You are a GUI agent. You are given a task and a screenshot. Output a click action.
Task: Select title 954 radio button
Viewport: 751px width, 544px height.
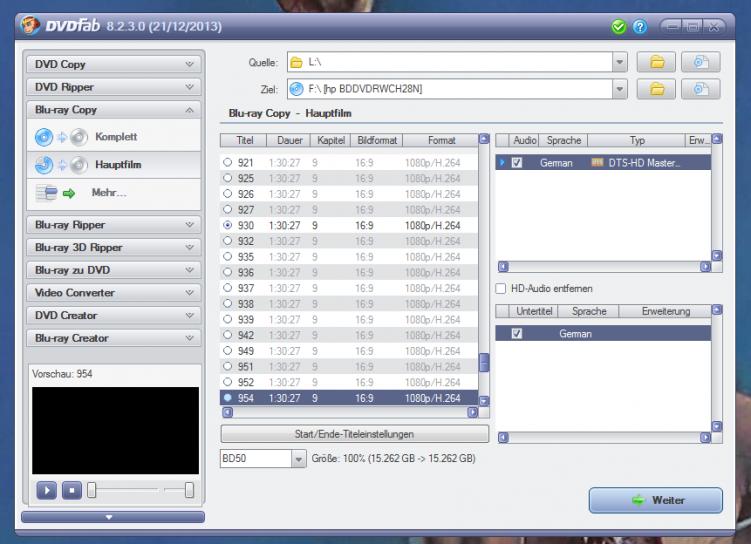tap(228, 397)
